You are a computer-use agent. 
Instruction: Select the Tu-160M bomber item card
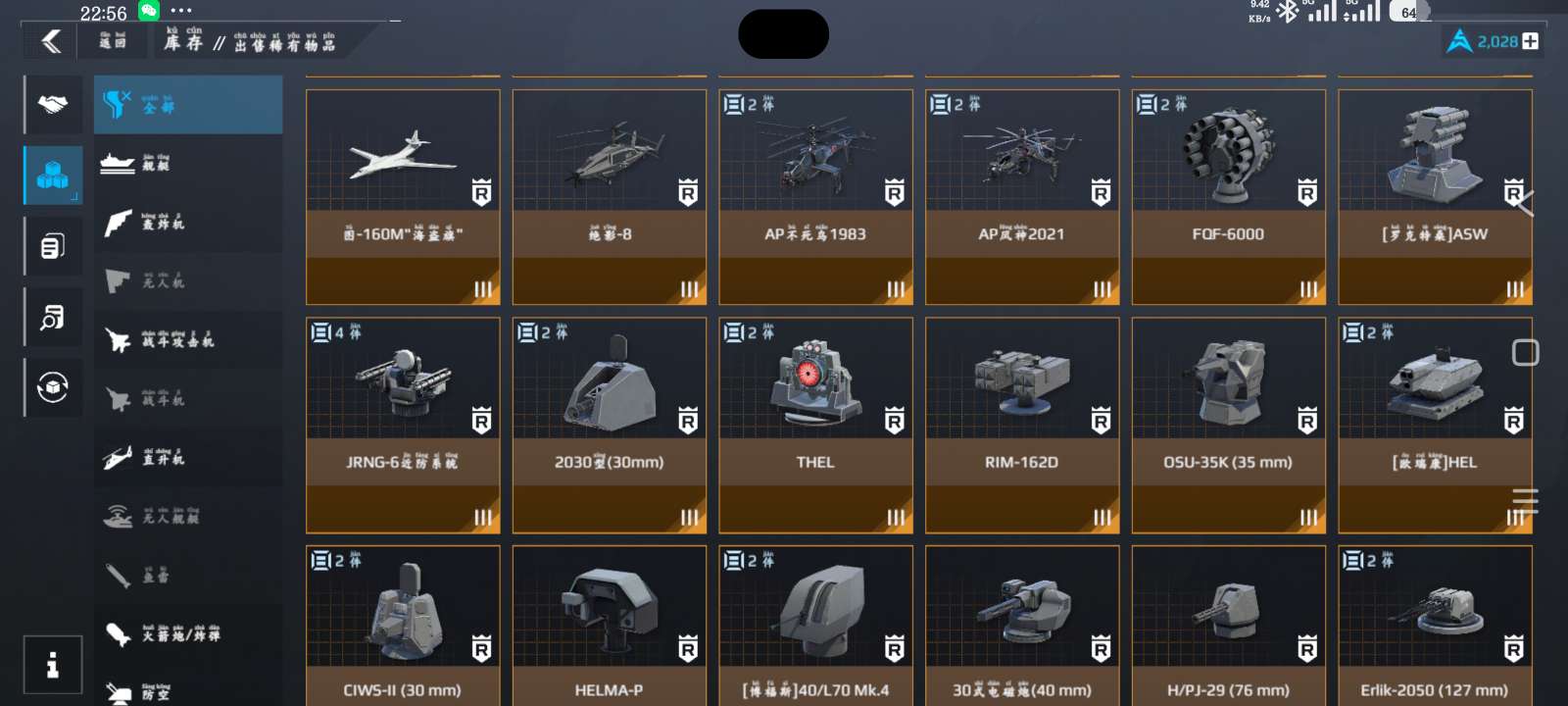point(403,197)
